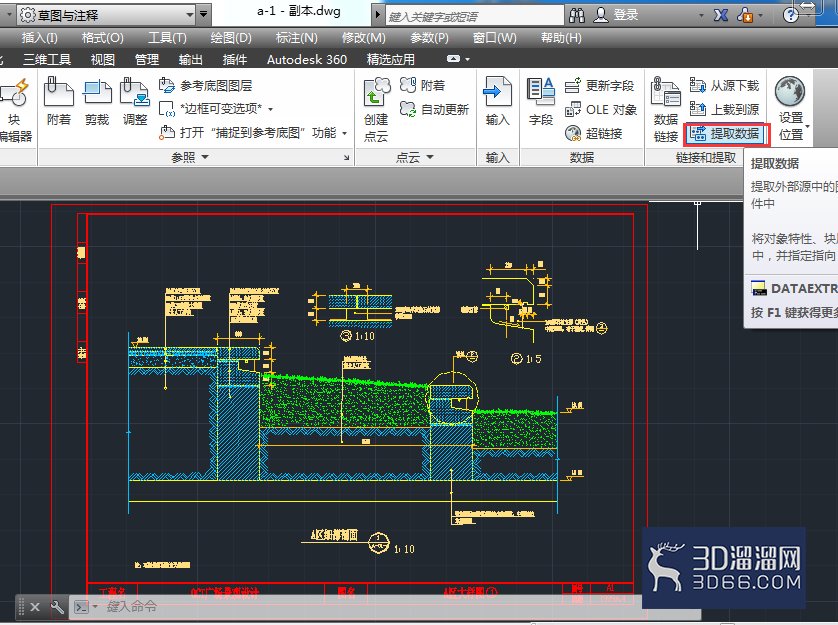
Task: Expand the 点云 panel title
Action: pyautogui.click(x=414, y=157)
